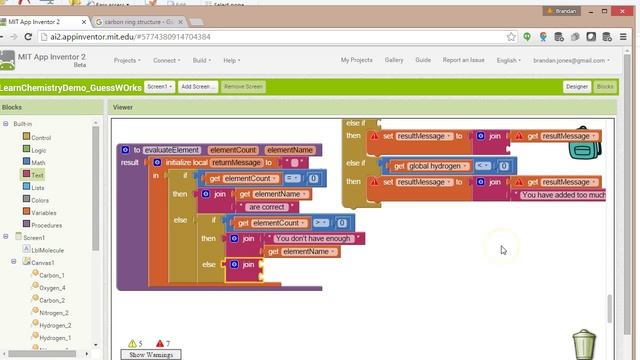Select LblMolecule component
This screenshot has width=640, height=360.
(x=47, y=250)
